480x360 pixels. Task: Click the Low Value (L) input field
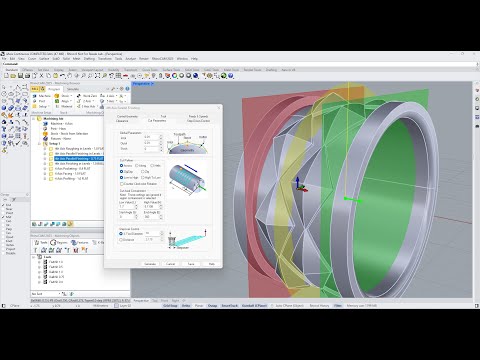[126, 207]
